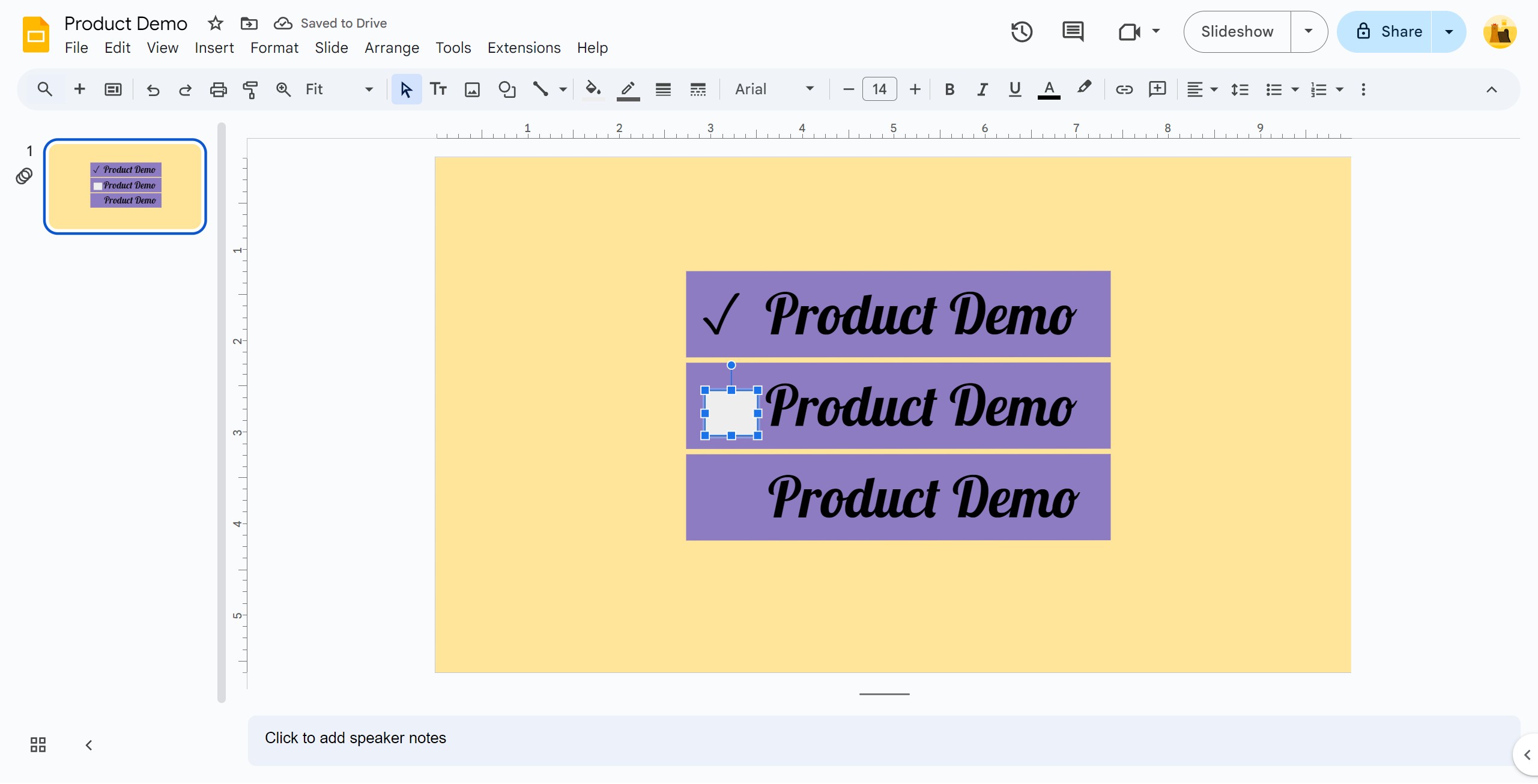This screenshot has width=1538, height=784.
Task: Open the Edit menu
Action: coord(117,47)
